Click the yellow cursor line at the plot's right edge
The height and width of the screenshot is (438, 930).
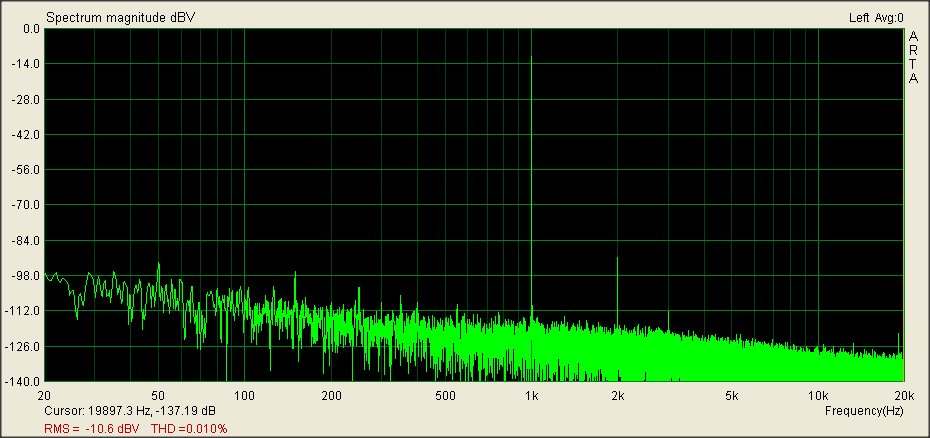click(903, 205)
